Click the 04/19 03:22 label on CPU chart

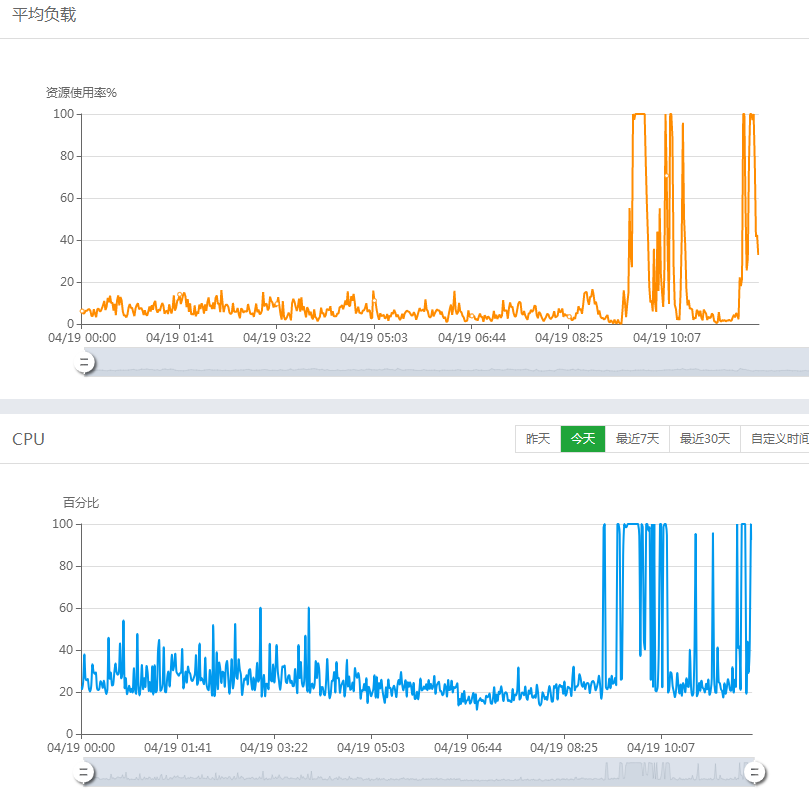[x=273, y=748]
